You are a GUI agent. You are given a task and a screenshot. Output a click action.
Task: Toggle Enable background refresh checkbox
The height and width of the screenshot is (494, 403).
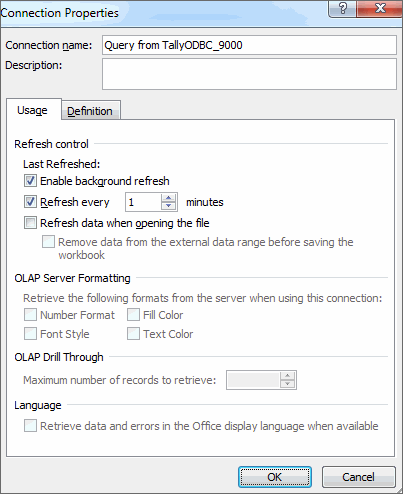coord(30,181)
